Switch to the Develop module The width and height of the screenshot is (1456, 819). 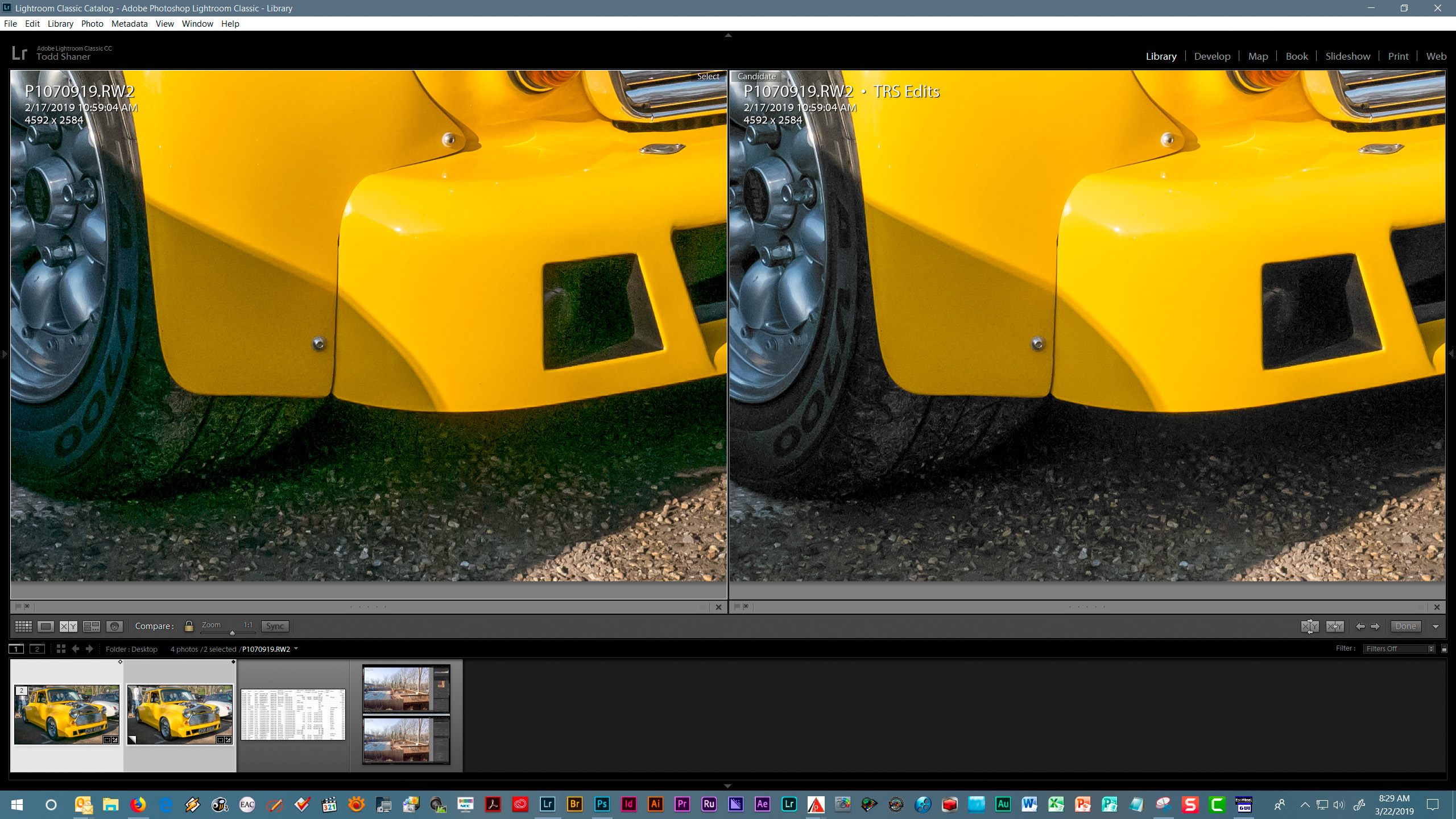[x=1211, y=56]
